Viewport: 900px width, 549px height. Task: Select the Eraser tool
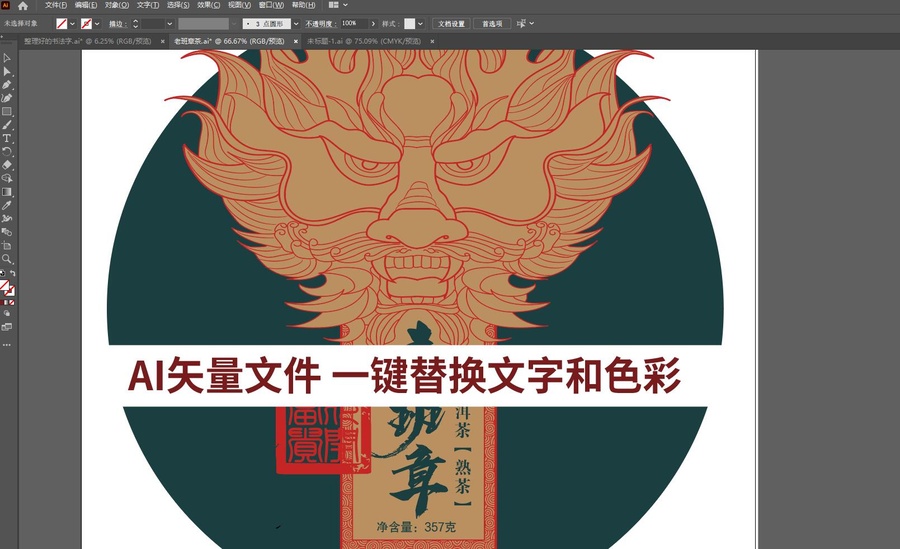coord(7,165)
